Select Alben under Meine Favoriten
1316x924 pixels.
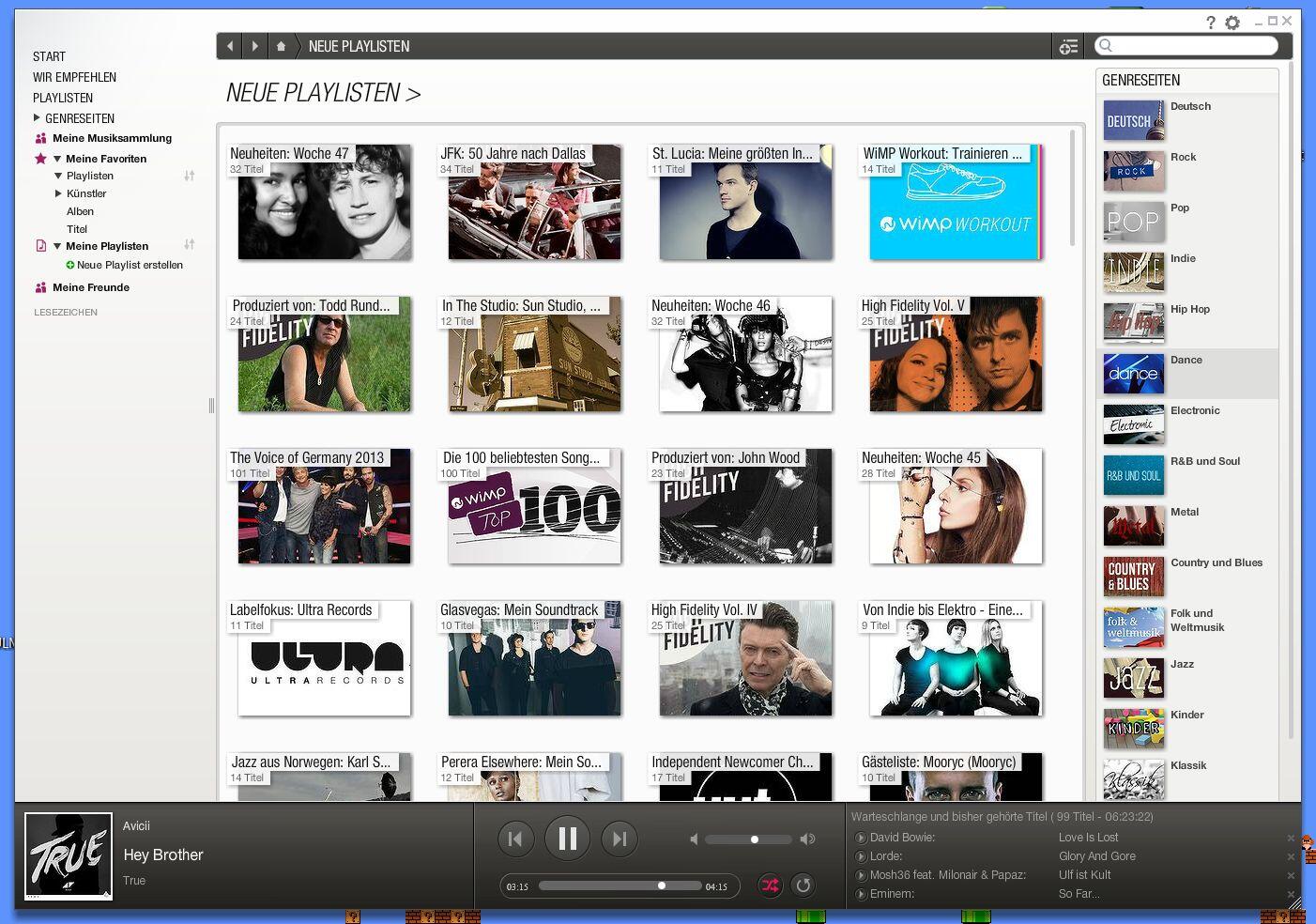pyautogui.click(x=80, y=211)
